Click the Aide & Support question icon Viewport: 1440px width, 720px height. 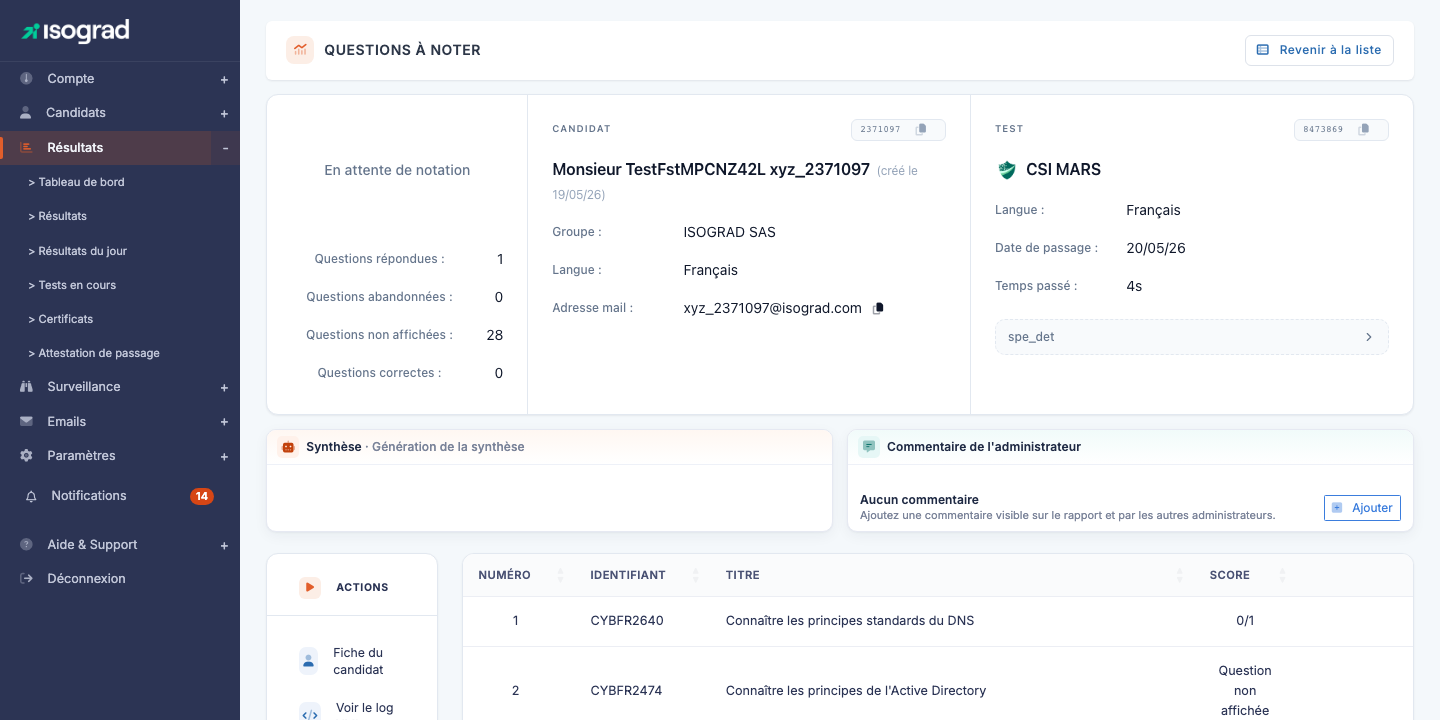[x=26, y=545]
